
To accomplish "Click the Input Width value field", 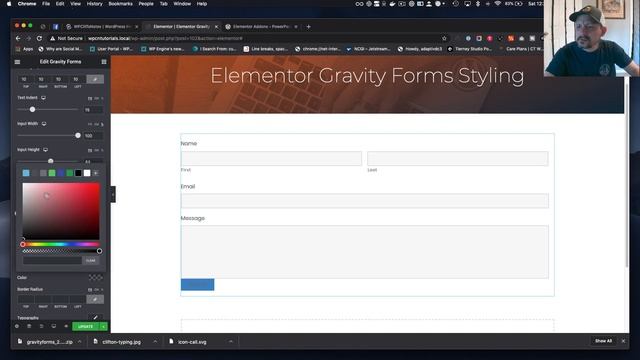I will tap(93, 136).
